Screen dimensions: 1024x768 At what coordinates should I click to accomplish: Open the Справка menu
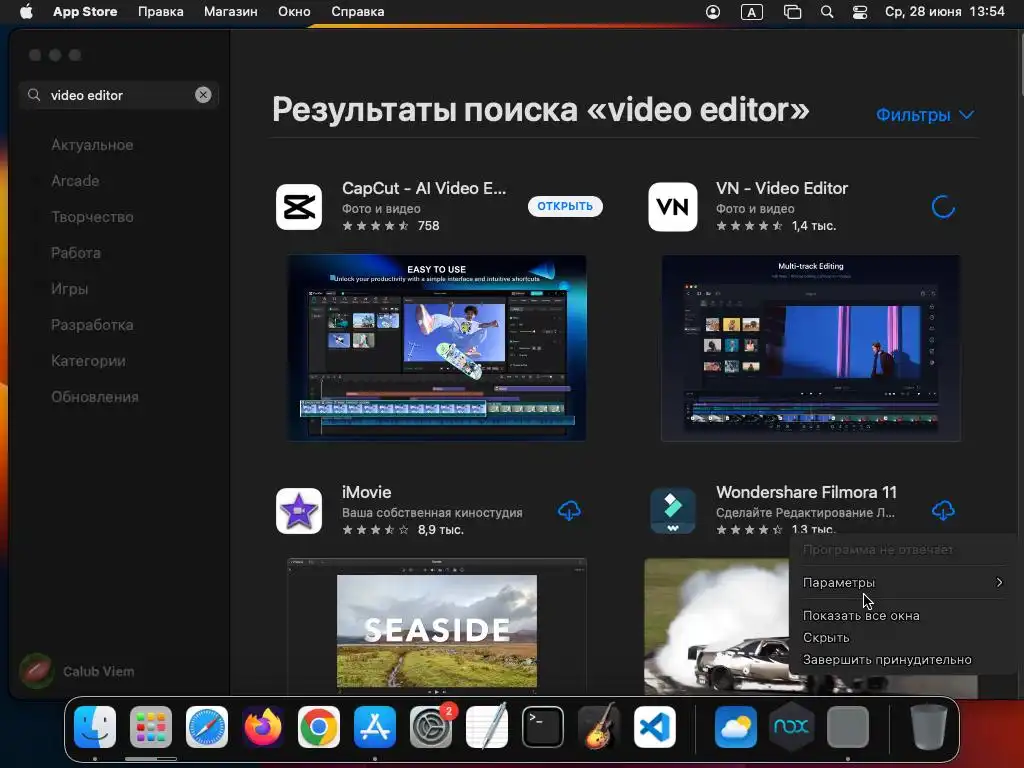[x=357, y=12]
